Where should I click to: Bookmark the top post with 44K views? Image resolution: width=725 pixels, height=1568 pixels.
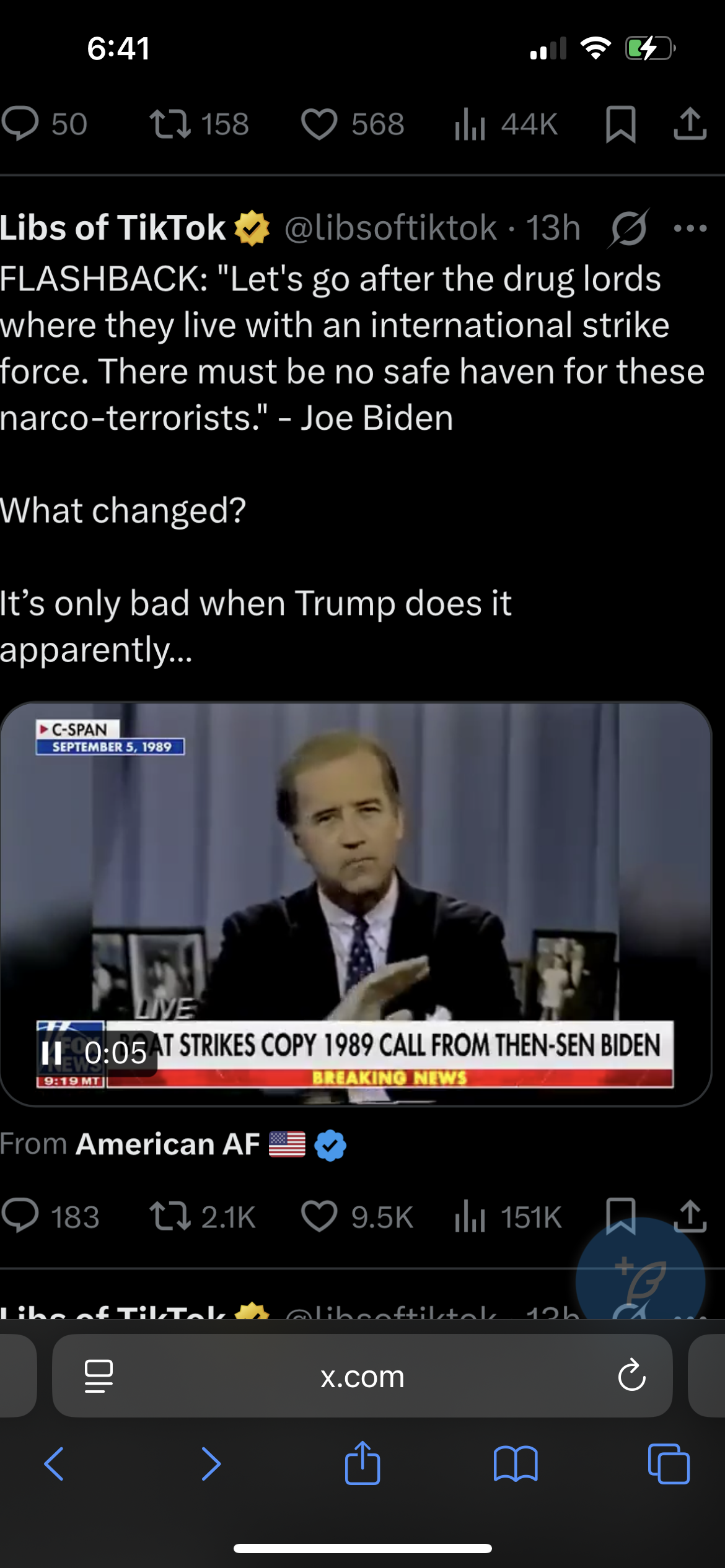[x=620, y=124]
